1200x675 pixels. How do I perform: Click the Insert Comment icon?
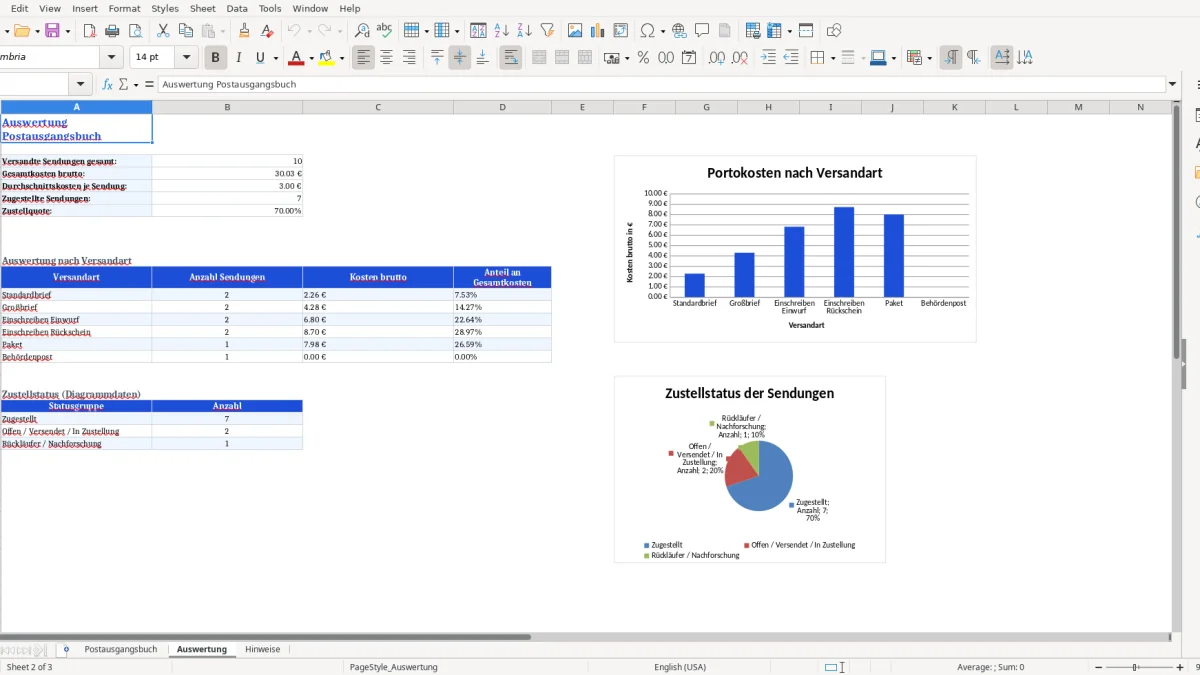[703, 31]
